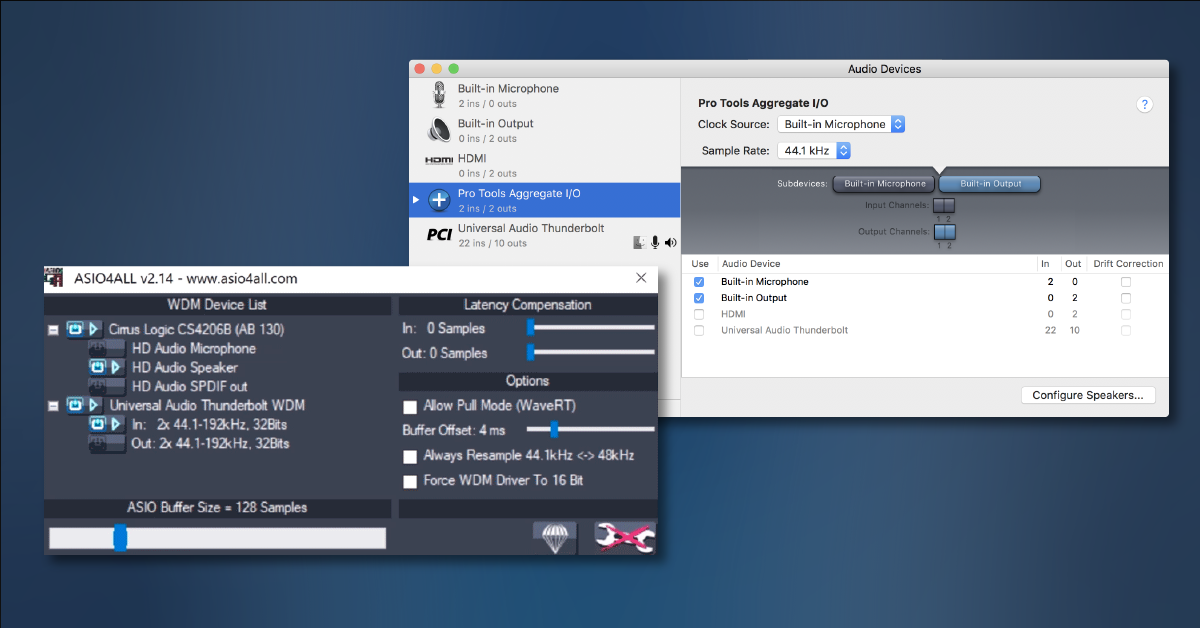The height and width of the screenshot is (628, 1200).
Task: Select Universal Audio Thunderbolt in sidebar
Action: click(x=545, y=235)
